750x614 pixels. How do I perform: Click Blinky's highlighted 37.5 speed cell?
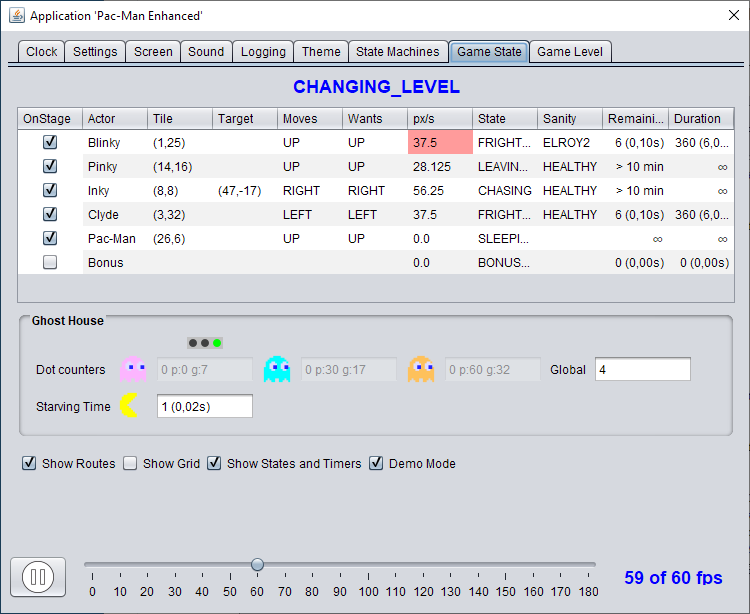point(440,143)
